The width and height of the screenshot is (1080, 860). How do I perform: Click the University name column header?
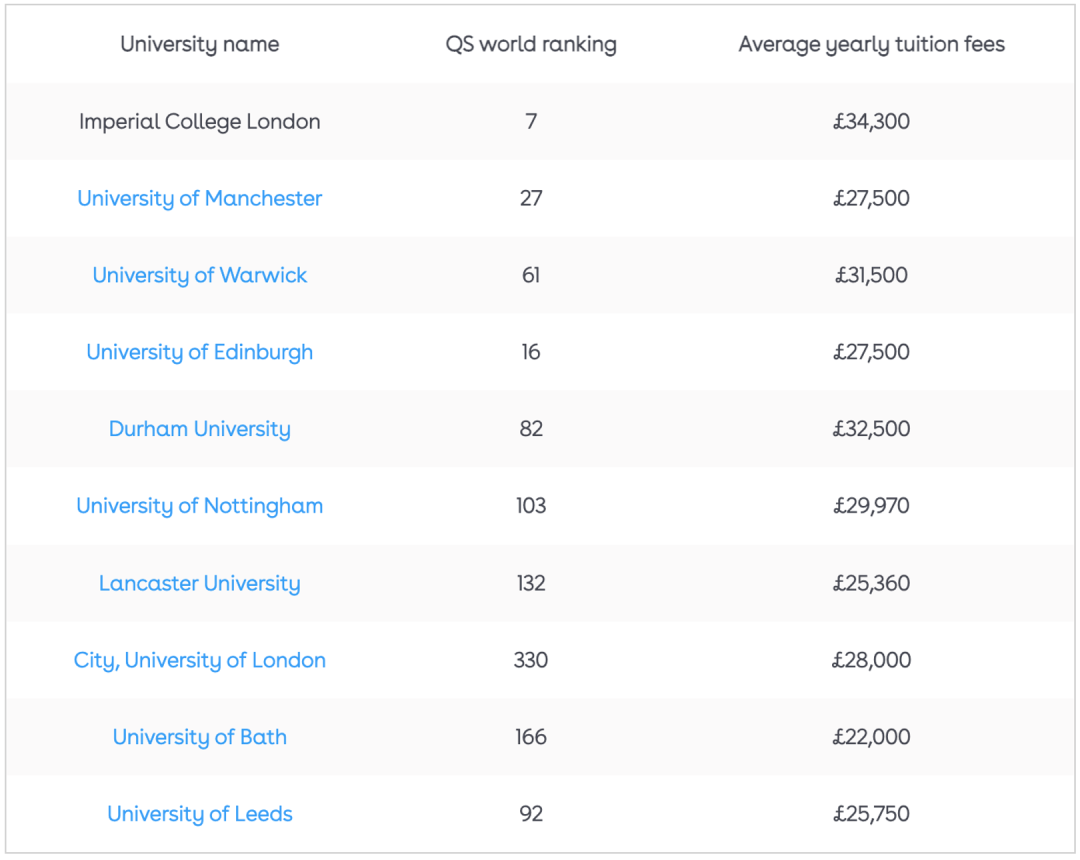point(199,45)
